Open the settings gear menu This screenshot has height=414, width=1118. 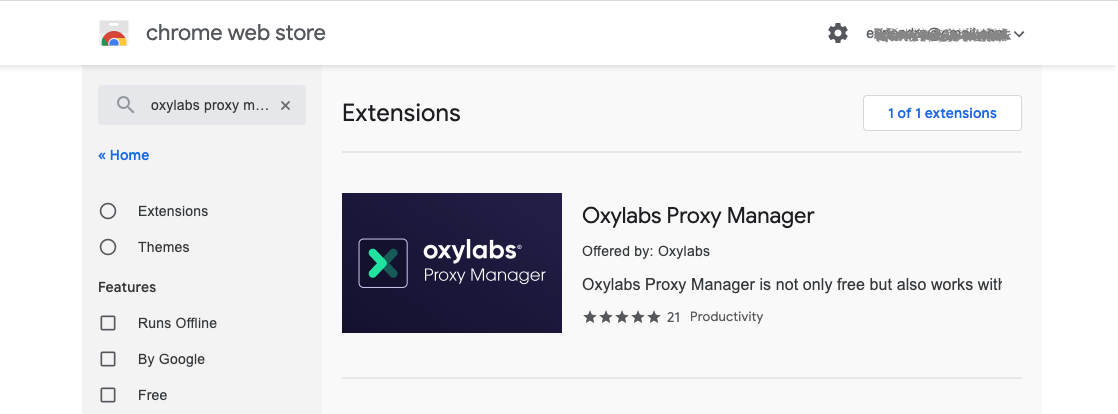tap(838, 33)
